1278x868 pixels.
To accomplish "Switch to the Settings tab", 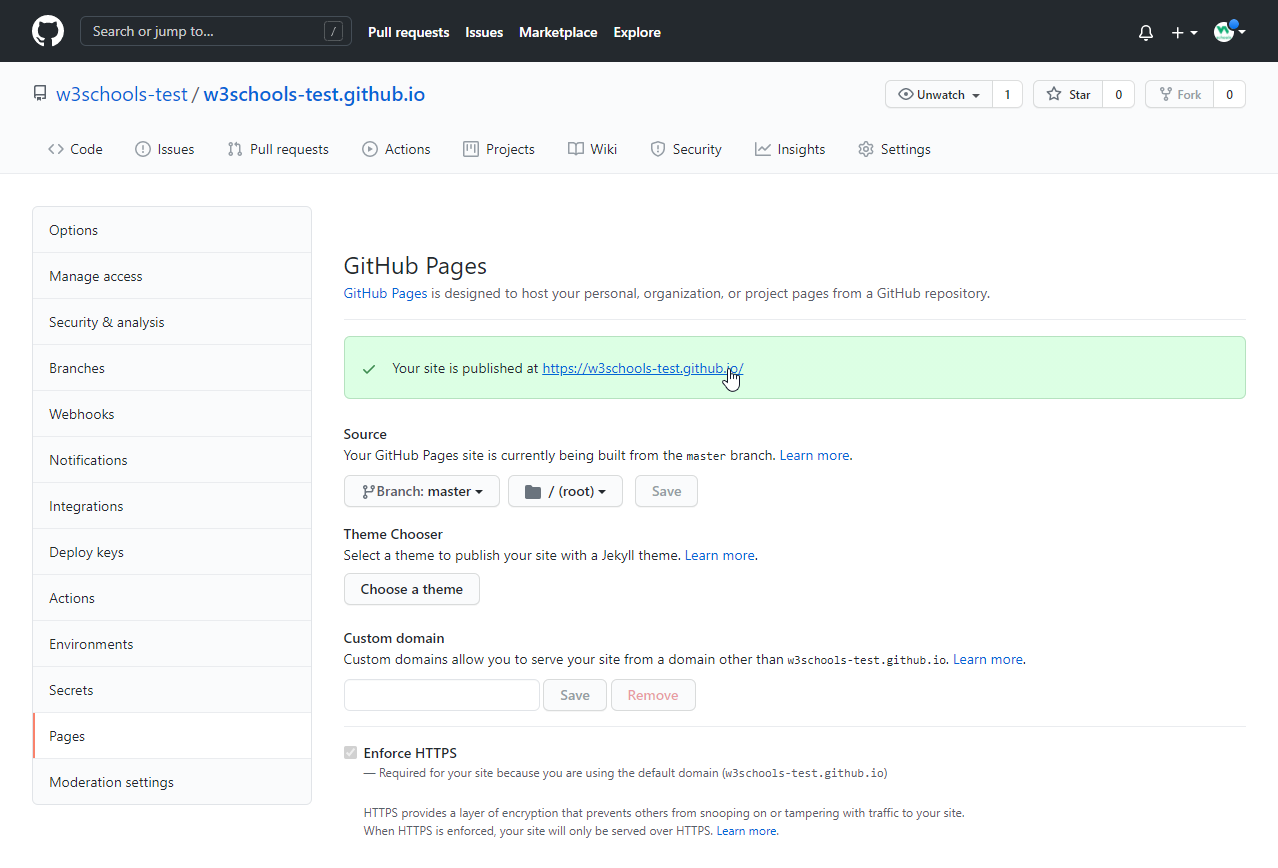I will click(894, 149).
